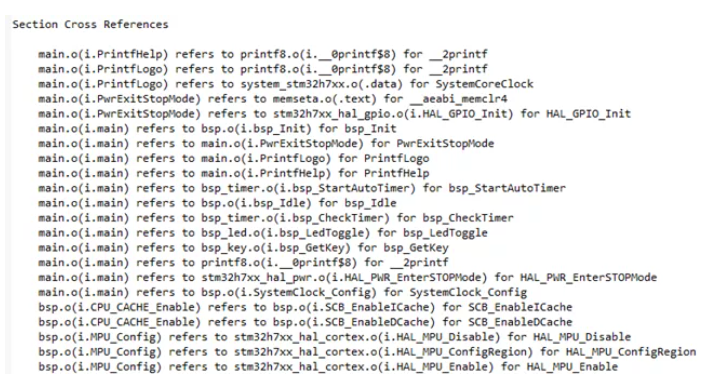Select the line mentioning __aeabi_memclr4
Viewport: 715px width, 387px height.
[273, 99]
